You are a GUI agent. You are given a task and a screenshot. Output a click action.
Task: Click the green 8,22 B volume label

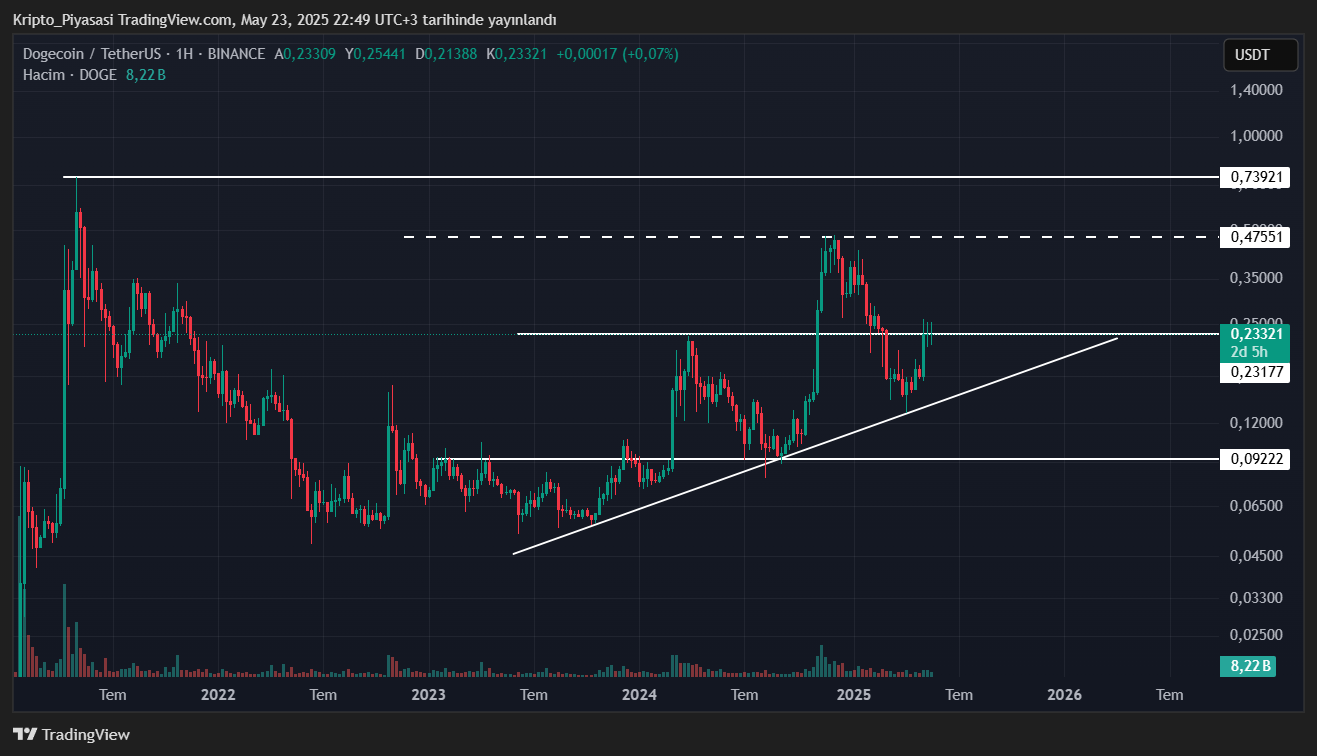1247,666
